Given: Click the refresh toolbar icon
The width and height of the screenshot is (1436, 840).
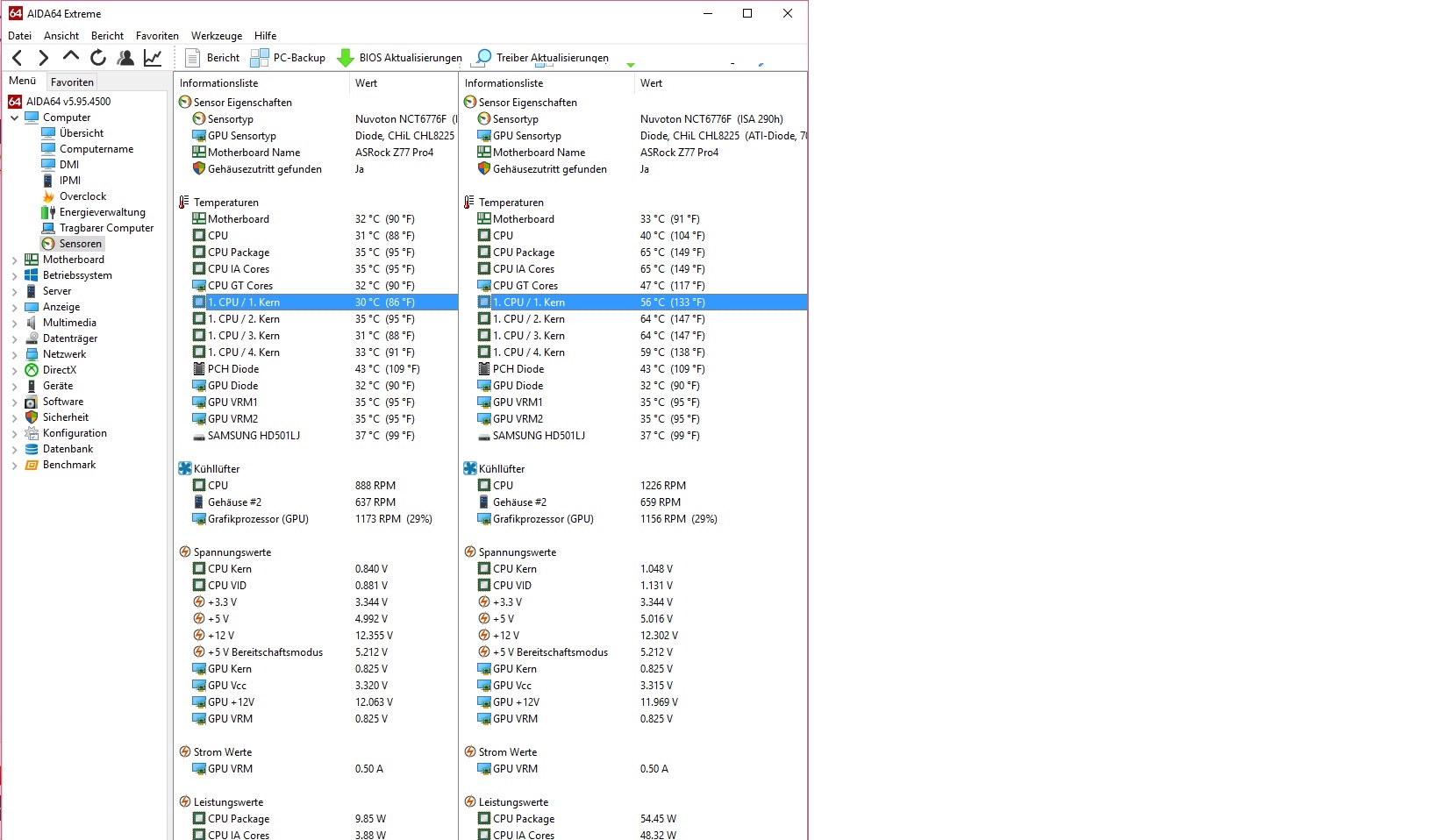Looking at the screenshot, I should click(98, 58).
